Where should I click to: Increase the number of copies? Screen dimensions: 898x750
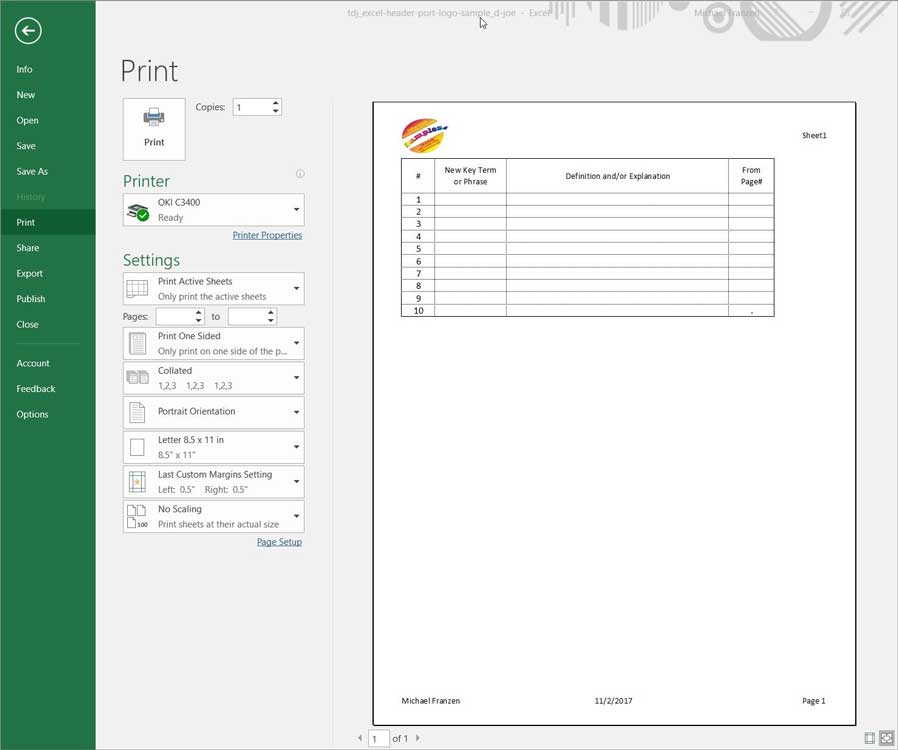tap(275, 103)
